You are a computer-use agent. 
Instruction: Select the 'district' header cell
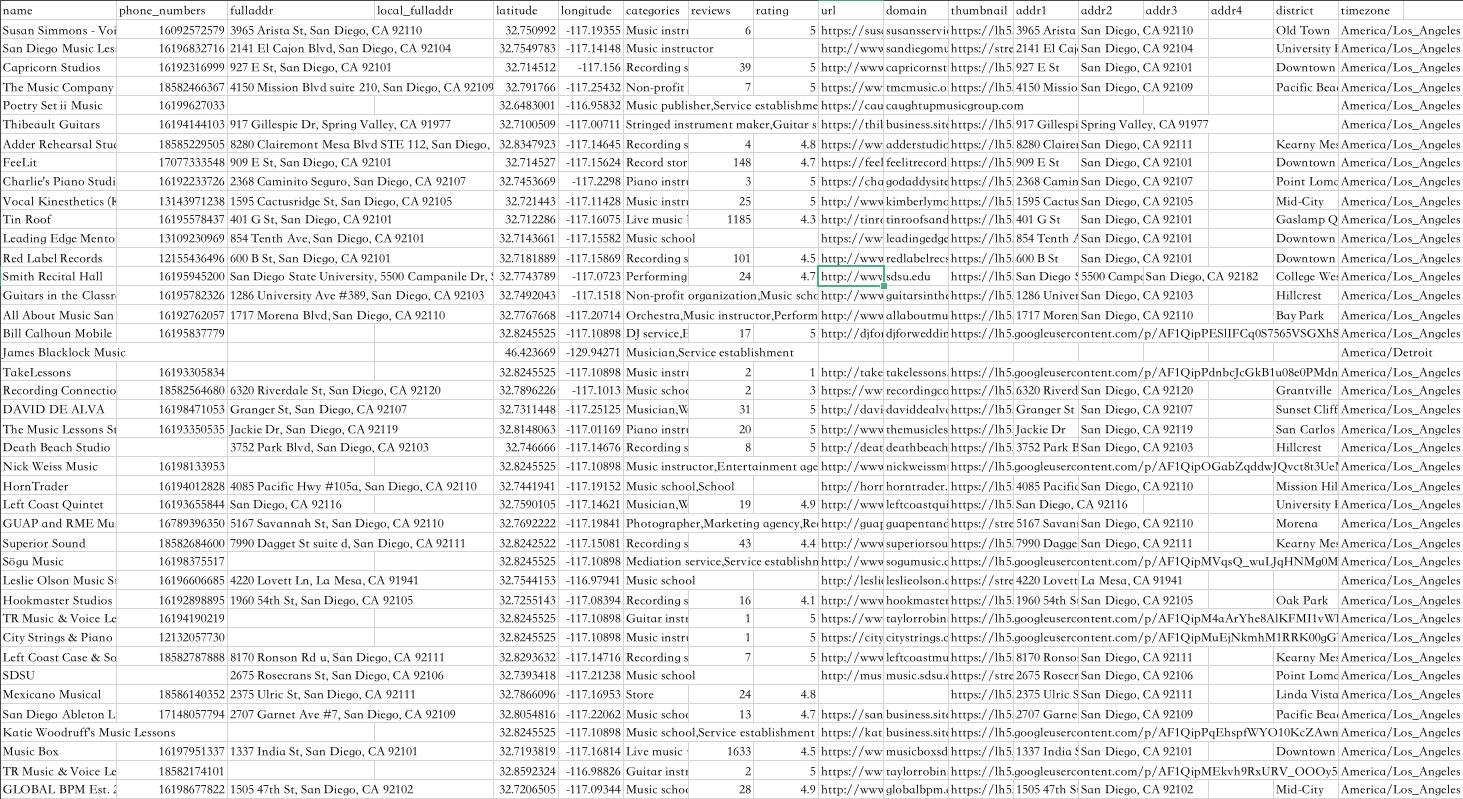pos(1306,10)
